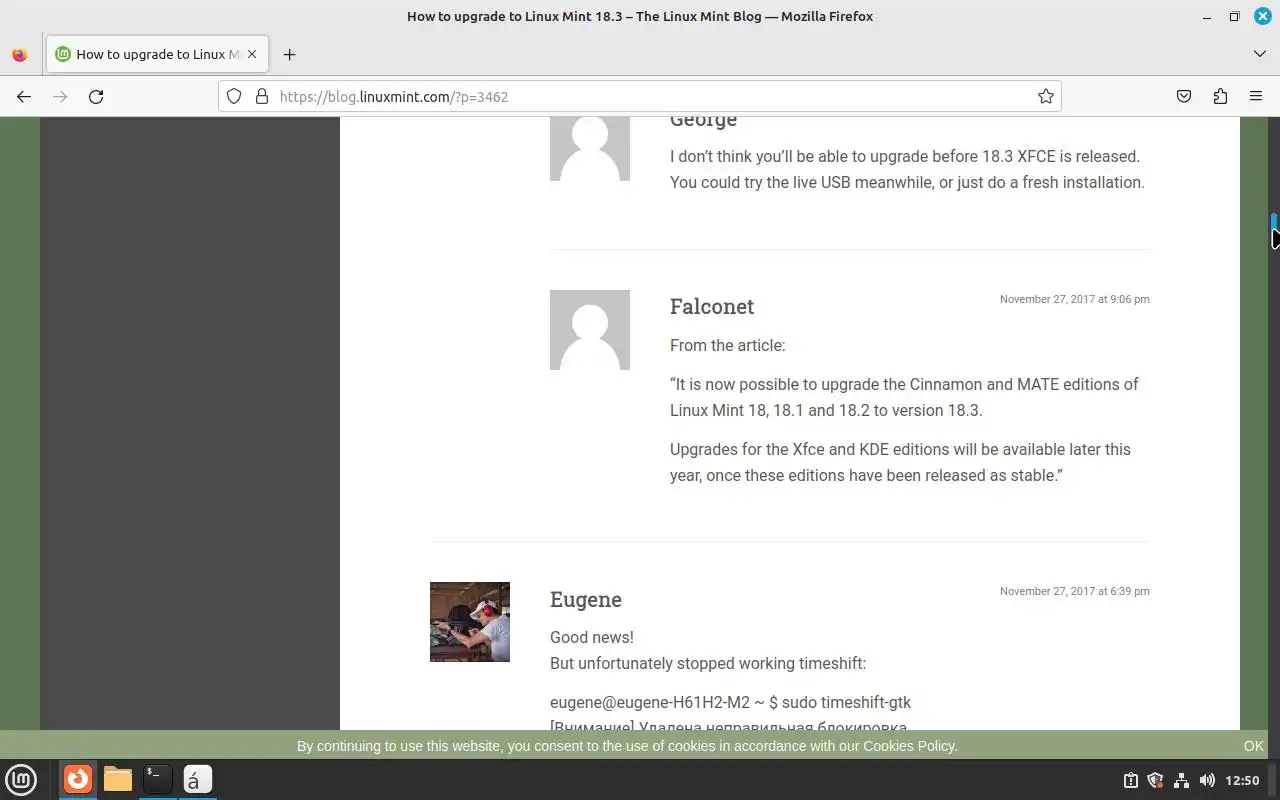Viewport: 1280px width, 800px height.
Task: Open a new browser tab
Action: [x=289, y=54]
